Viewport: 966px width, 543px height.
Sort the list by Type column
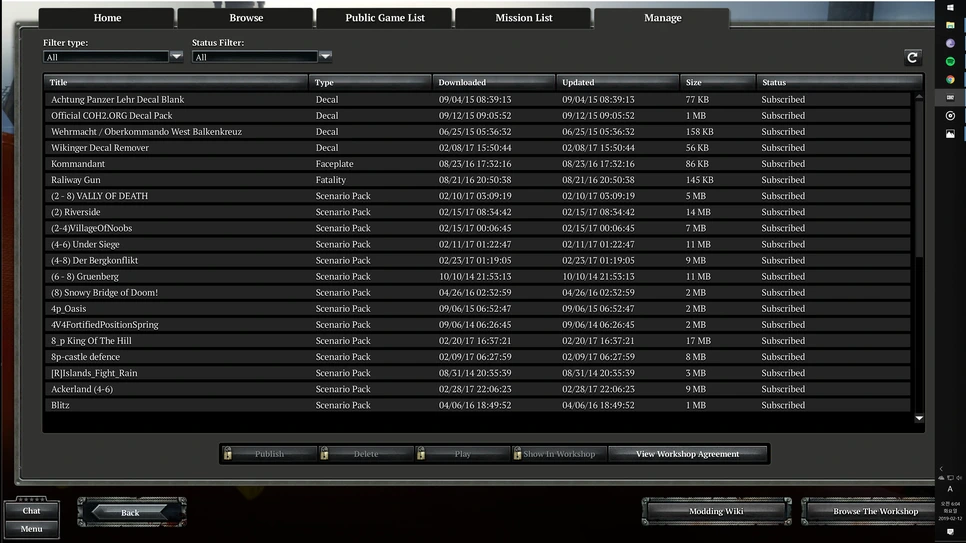[370, 82]
